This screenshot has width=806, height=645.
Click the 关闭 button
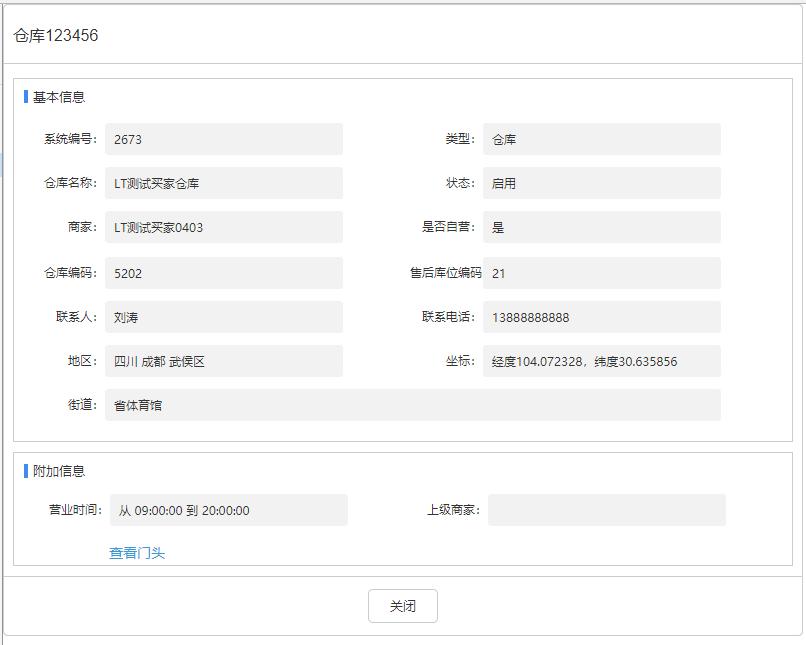pos(402,606)
